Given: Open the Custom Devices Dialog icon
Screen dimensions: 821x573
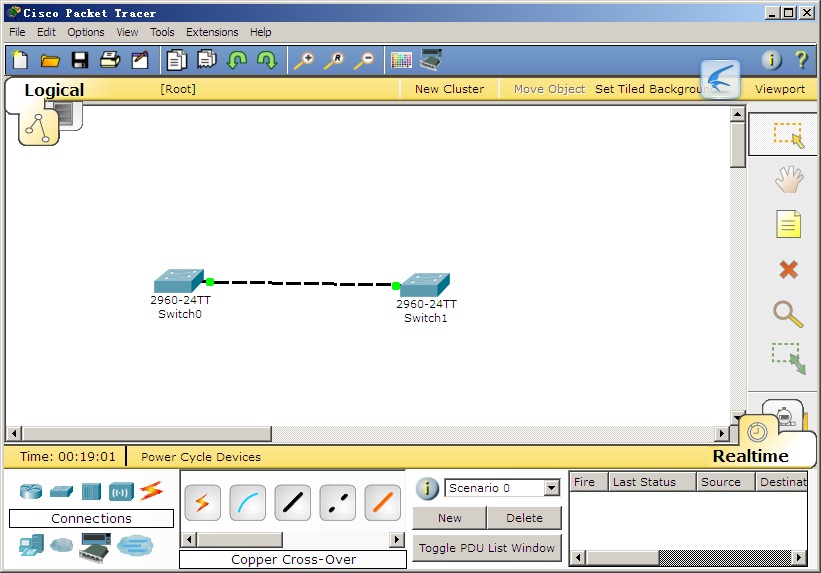Looking at the screenshot, I should click(x=431, y=59).
